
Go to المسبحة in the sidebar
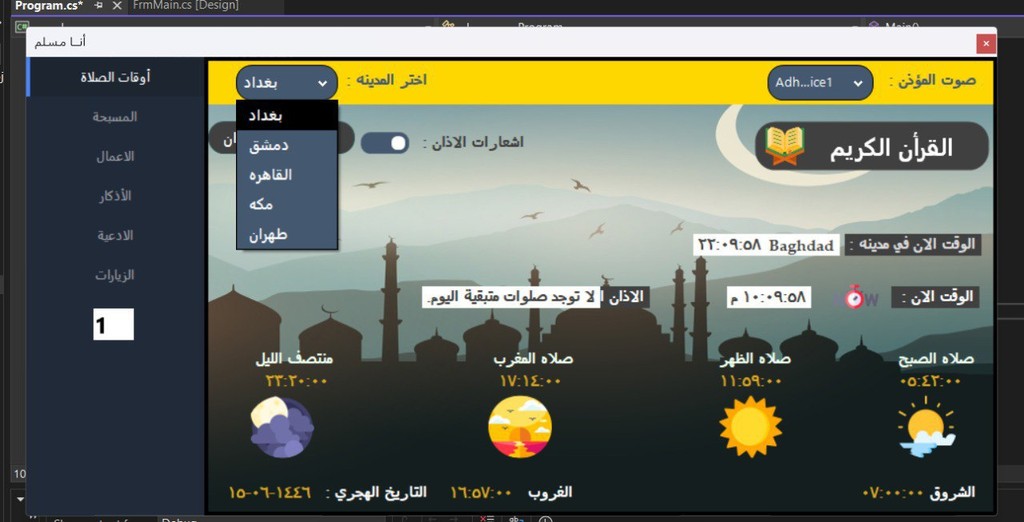tap(116, 117)
